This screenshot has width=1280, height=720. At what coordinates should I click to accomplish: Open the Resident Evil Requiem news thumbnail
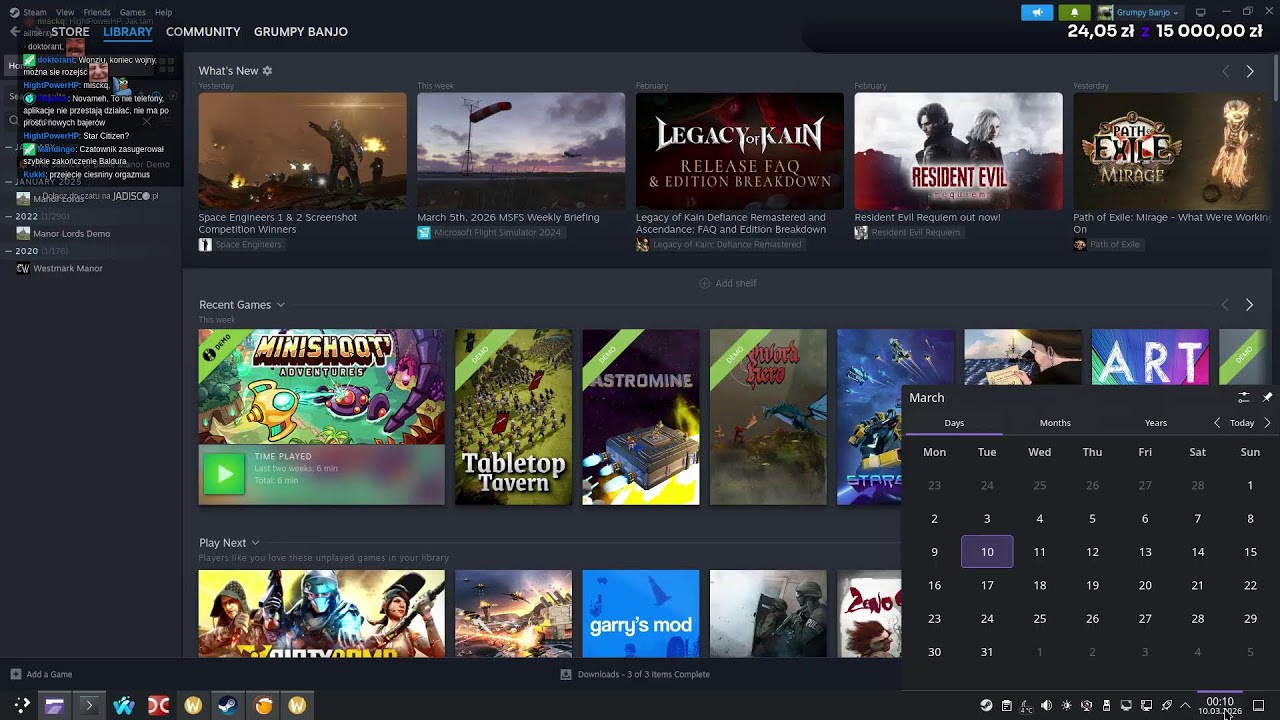[x=958, y=151]
